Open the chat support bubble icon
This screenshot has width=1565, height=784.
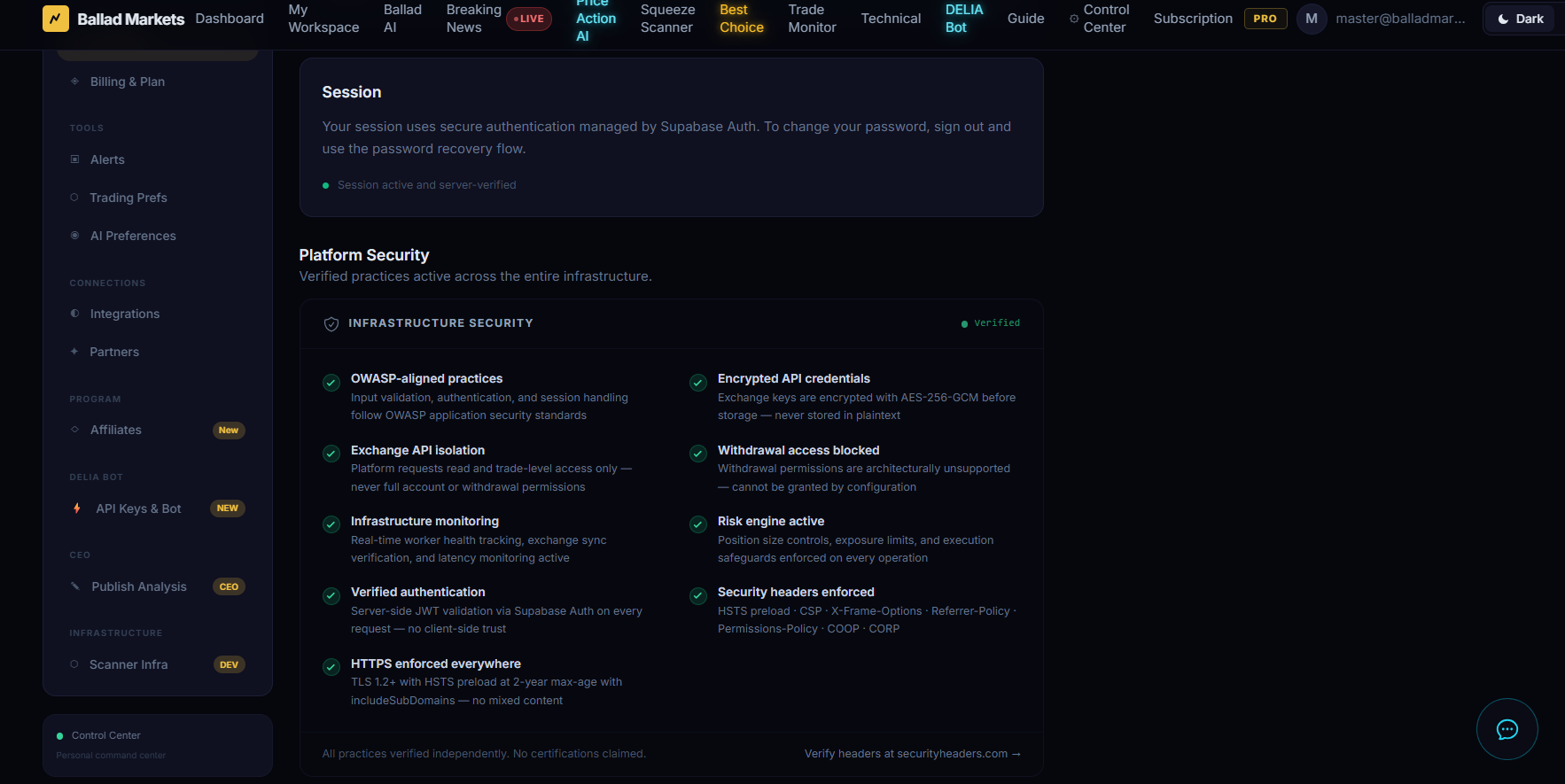tap(1507, 729)
